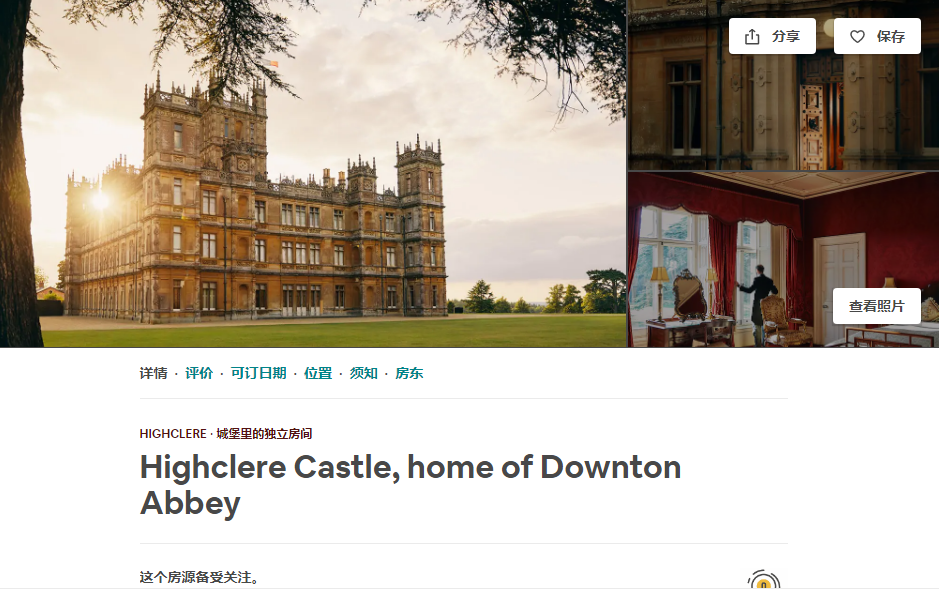Open red bedroom interior photo
Image resolution: width=939 pixels, height=600 pixels.
(784, 259)
